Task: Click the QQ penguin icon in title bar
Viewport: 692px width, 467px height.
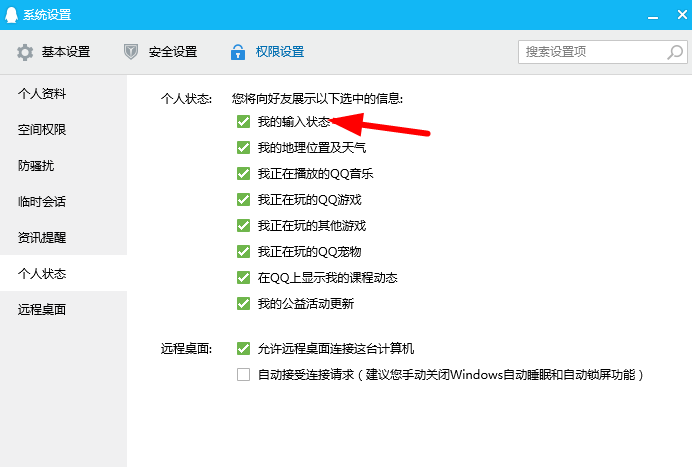Action: pos(11,14)
